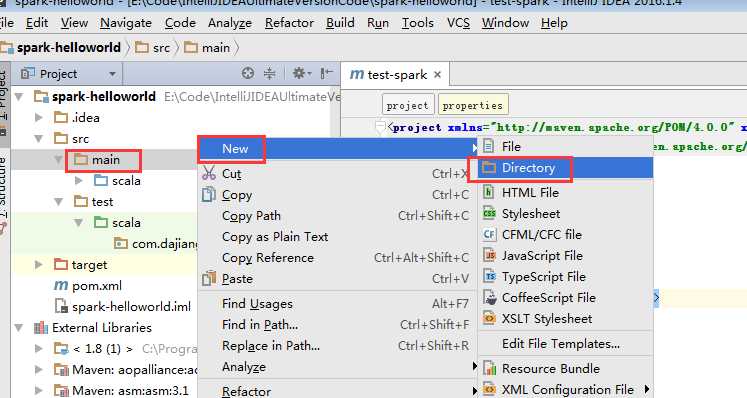Click the File icon in New submenu
The width and height of the screenshot is (747, 398).
(489, 146)
